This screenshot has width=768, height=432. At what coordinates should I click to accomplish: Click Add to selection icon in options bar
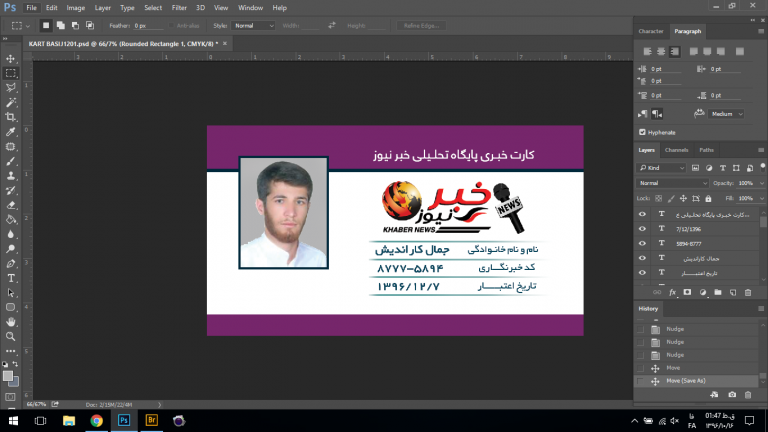pos(60,25)
